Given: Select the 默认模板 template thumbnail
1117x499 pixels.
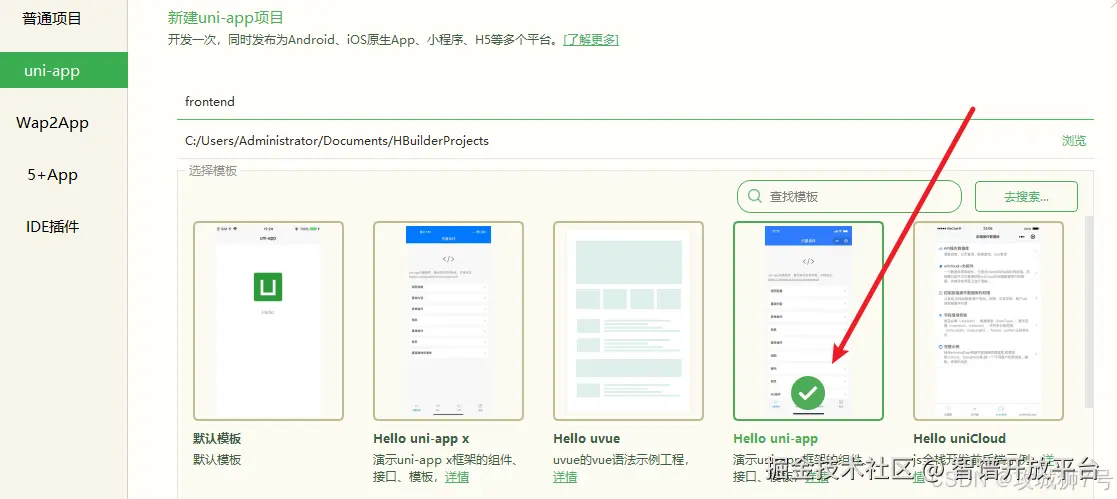Looking at the screenshot, I should [x=269, y=321].
